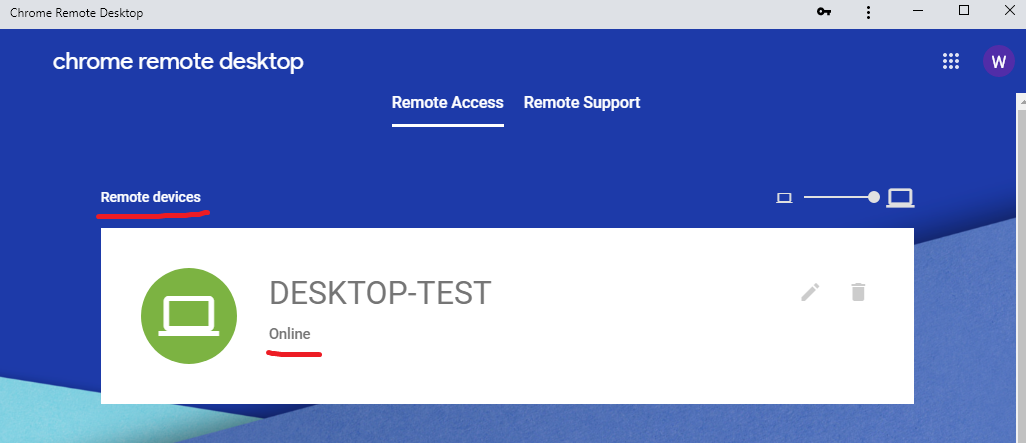Click large laptop icon beside size slider

pyautogui.click(x=900, y=198)
